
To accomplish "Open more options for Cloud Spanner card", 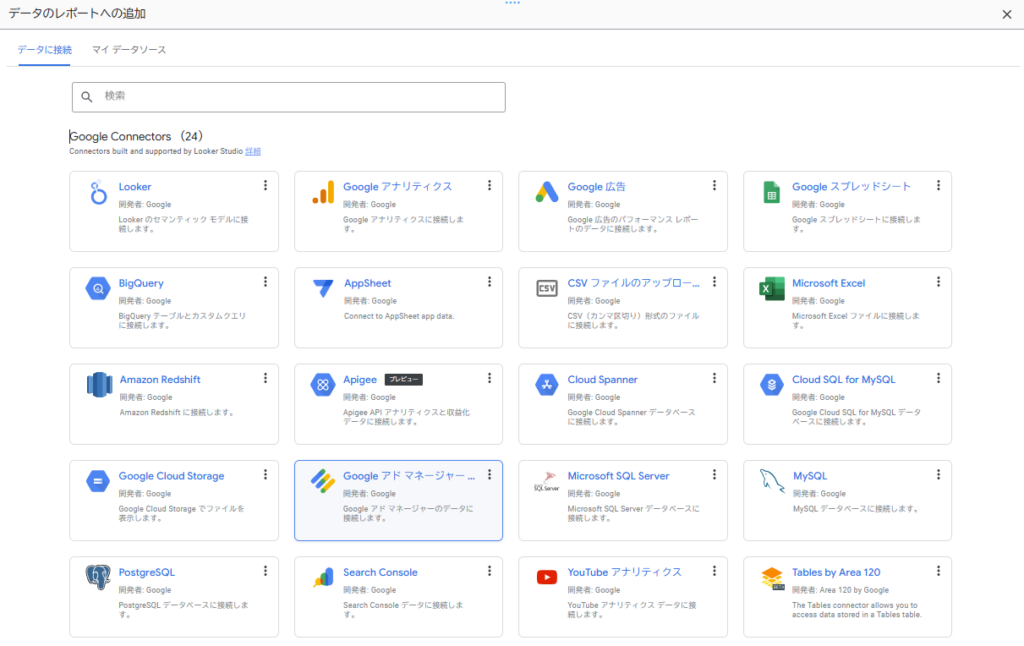I will coord(714,379).
